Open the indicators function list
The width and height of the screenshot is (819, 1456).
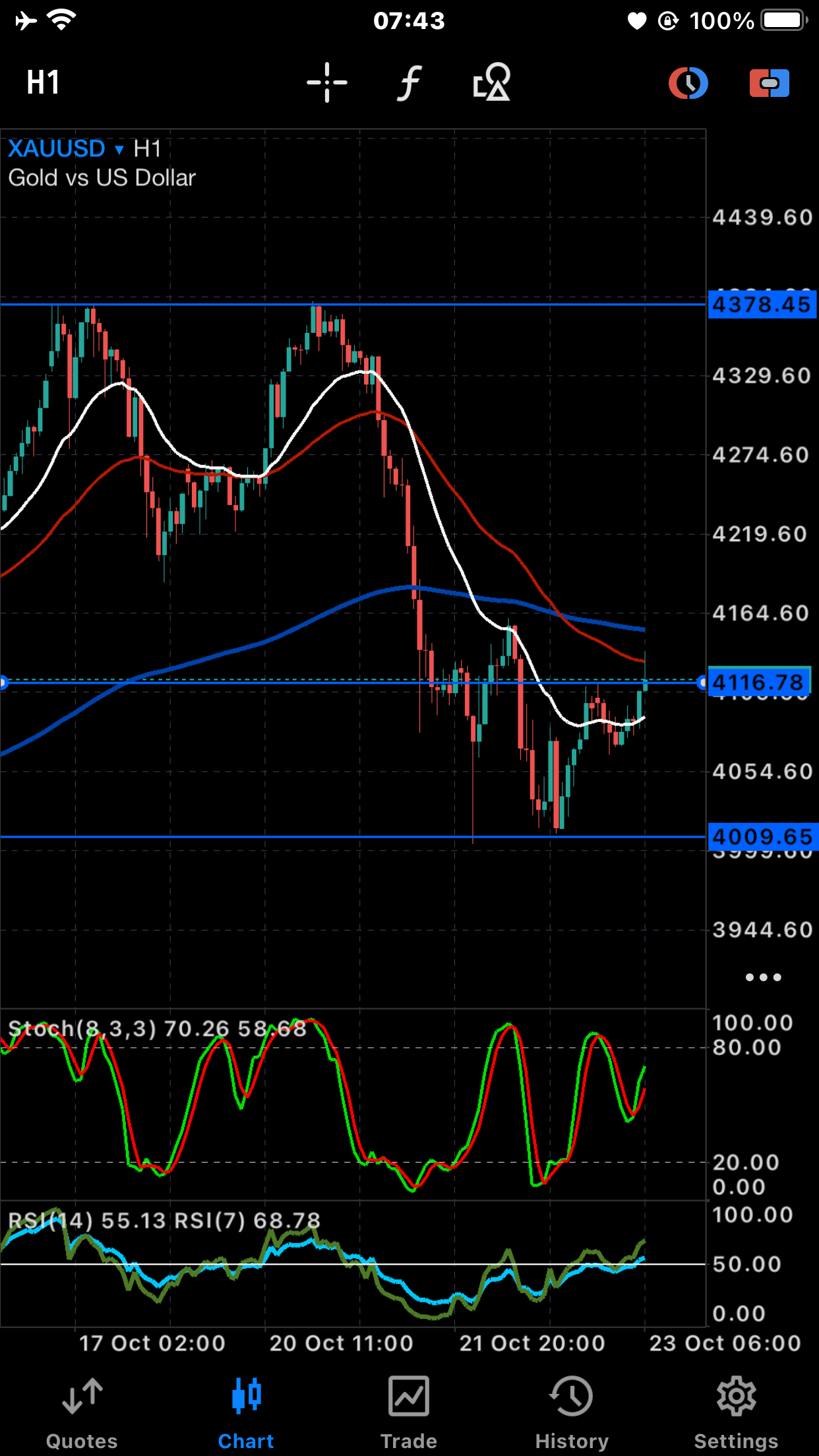click(x=409, y=83)
